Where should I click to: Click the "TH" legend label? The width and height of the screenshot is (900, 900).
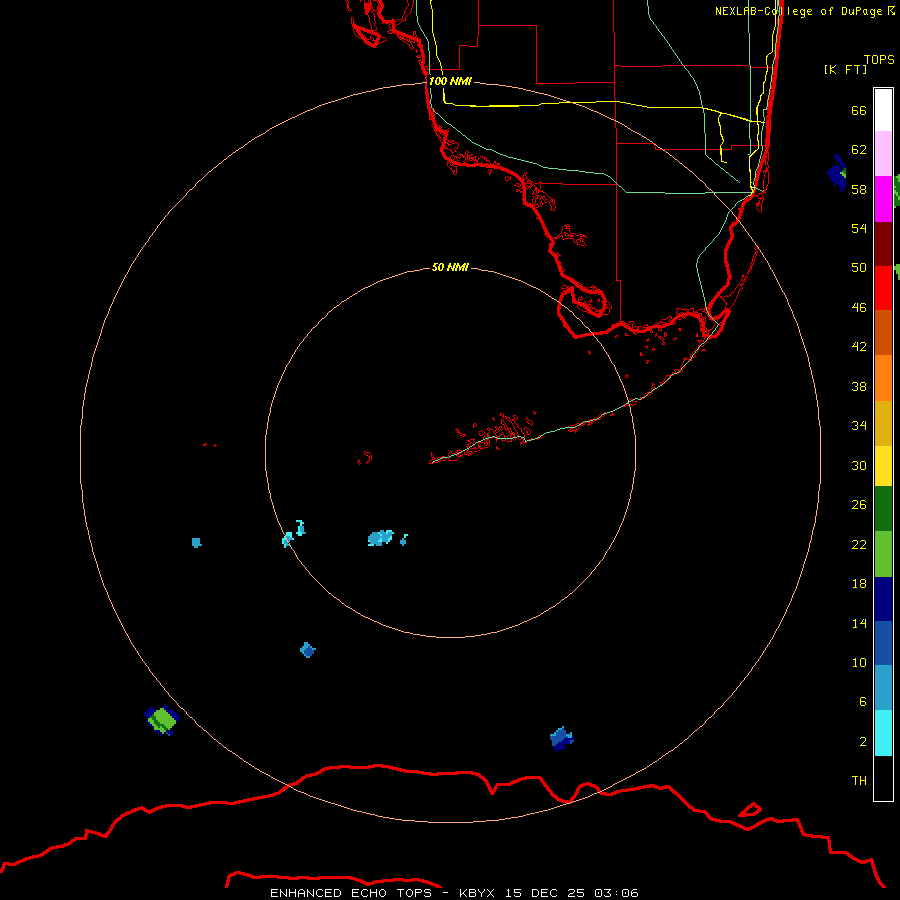click(x=859, y=780)
